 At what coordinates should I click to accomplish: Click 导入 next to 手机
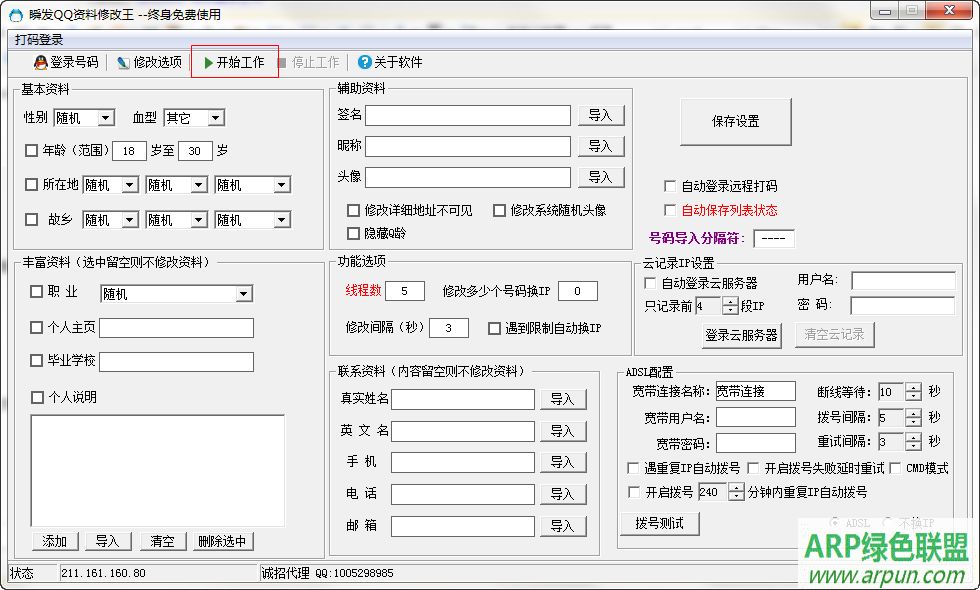562,462
